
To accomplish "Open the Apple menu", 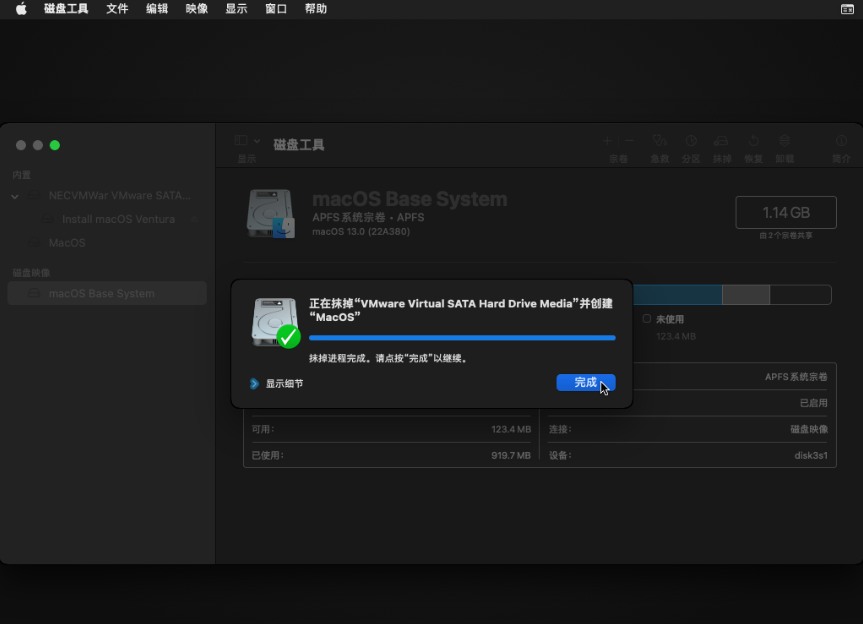I will tap(21, 9).
